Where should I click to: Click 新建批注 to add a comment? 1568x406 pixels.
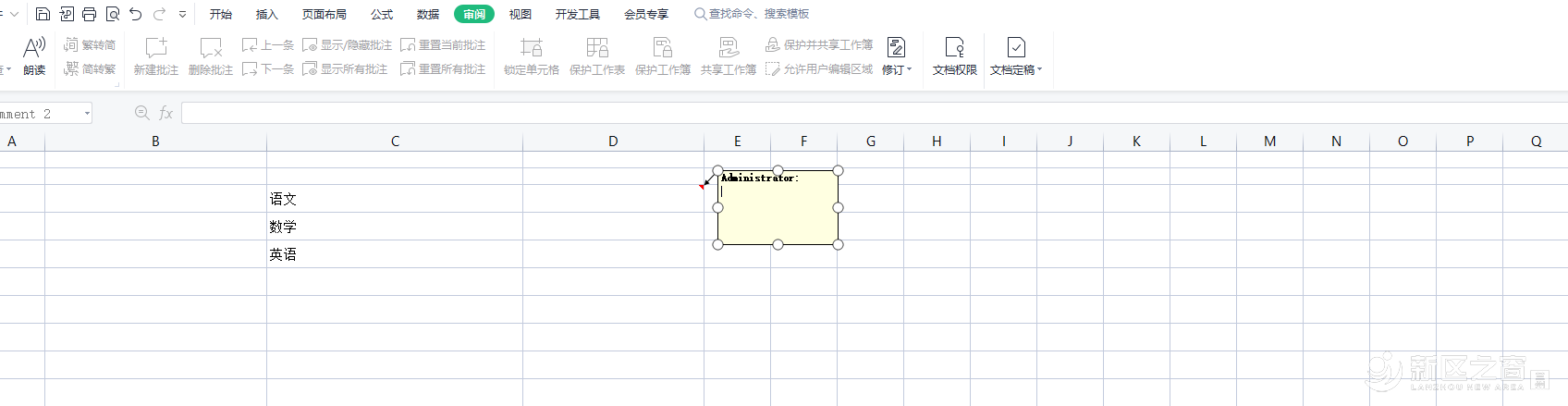coord(155,55)
